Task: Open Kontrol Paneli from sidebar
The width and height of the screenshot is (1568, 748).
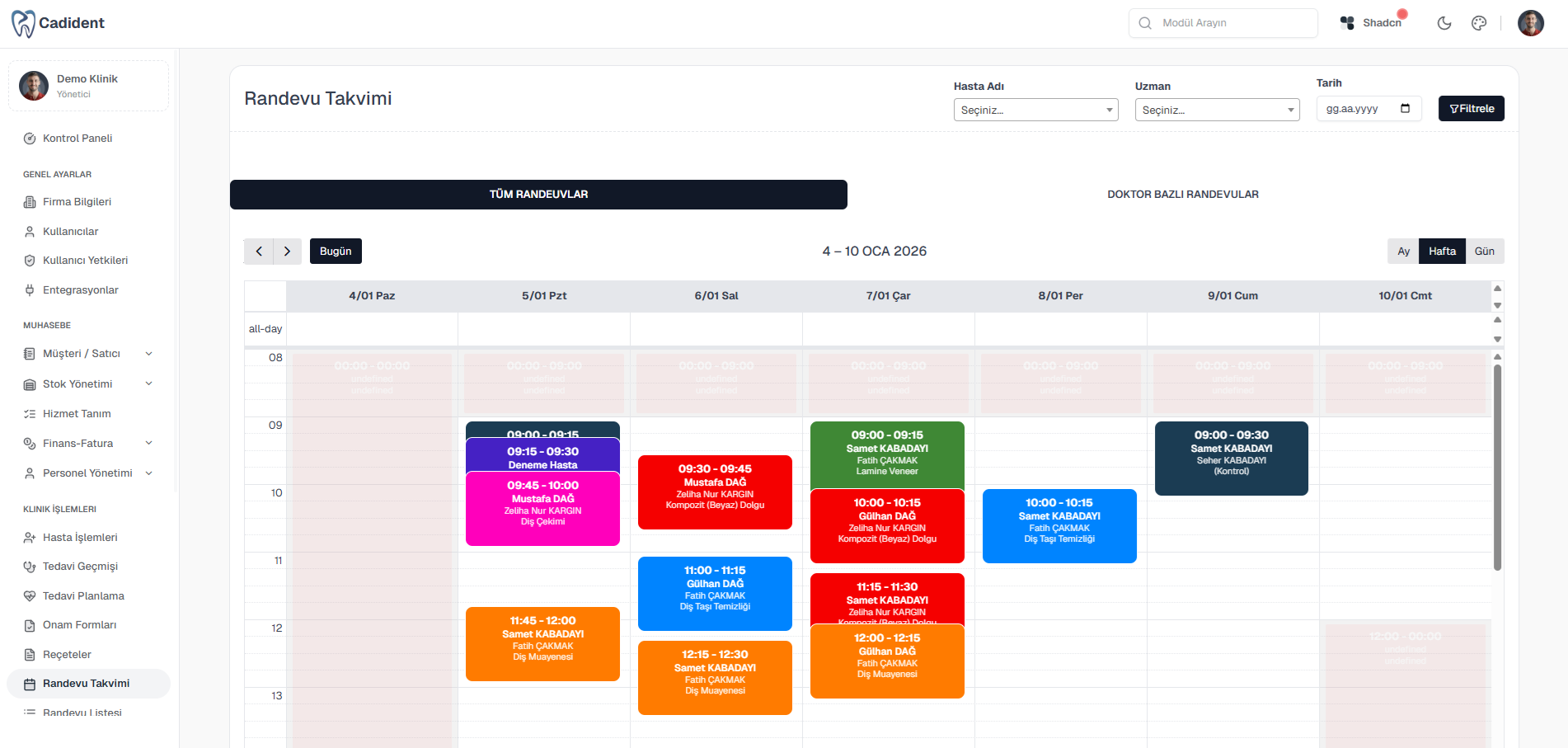Action: click(77, 139)
